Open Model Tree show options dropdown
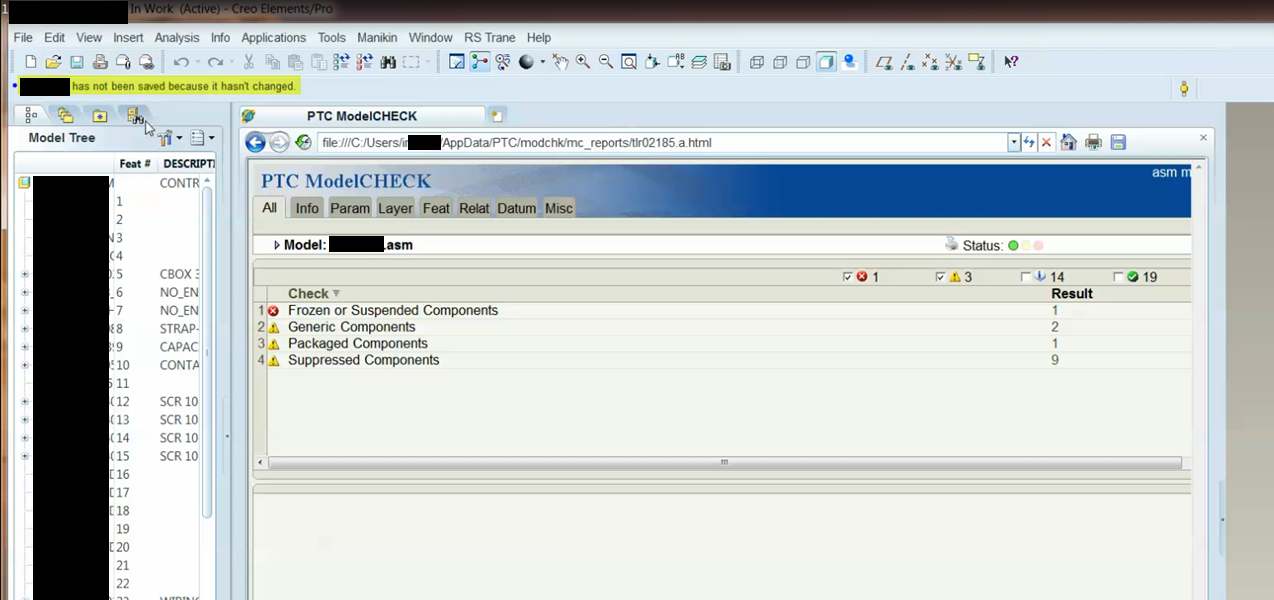 (202, 138)
